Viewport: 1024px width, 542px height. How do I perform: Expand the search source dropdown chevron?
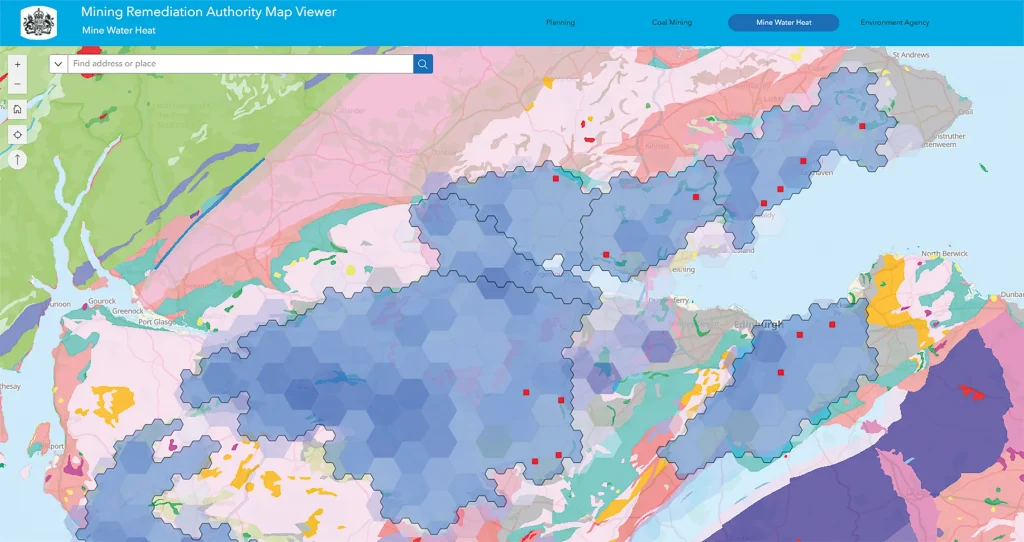coord(58,64)
